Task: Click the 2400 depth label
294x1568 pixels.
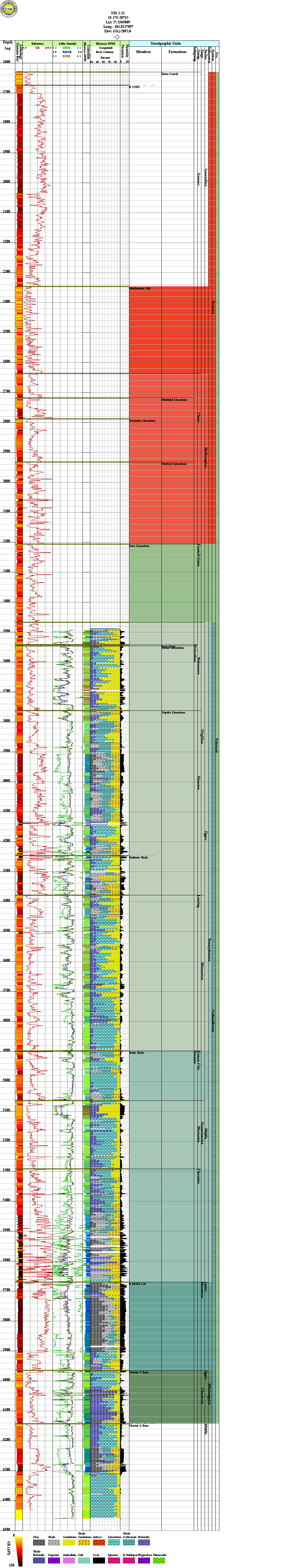Action: [x=7, y=301]
